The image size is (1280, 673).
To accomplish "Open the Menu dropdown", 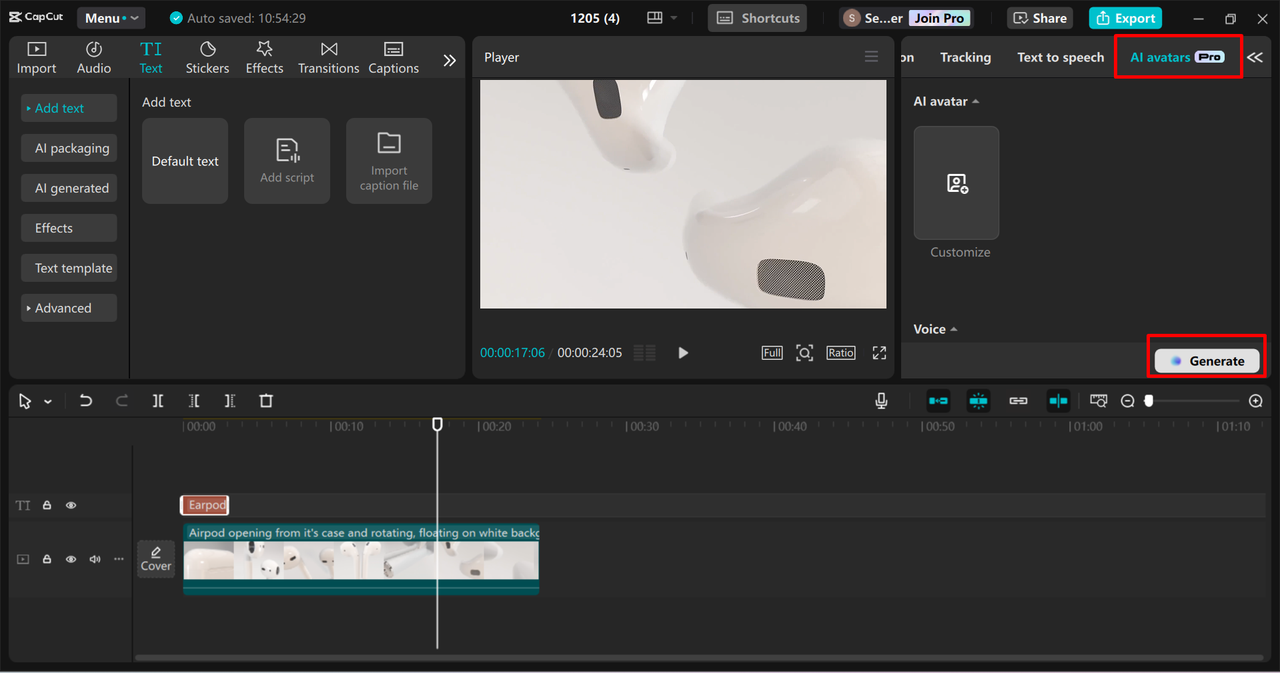I will [x=110, y=18].
